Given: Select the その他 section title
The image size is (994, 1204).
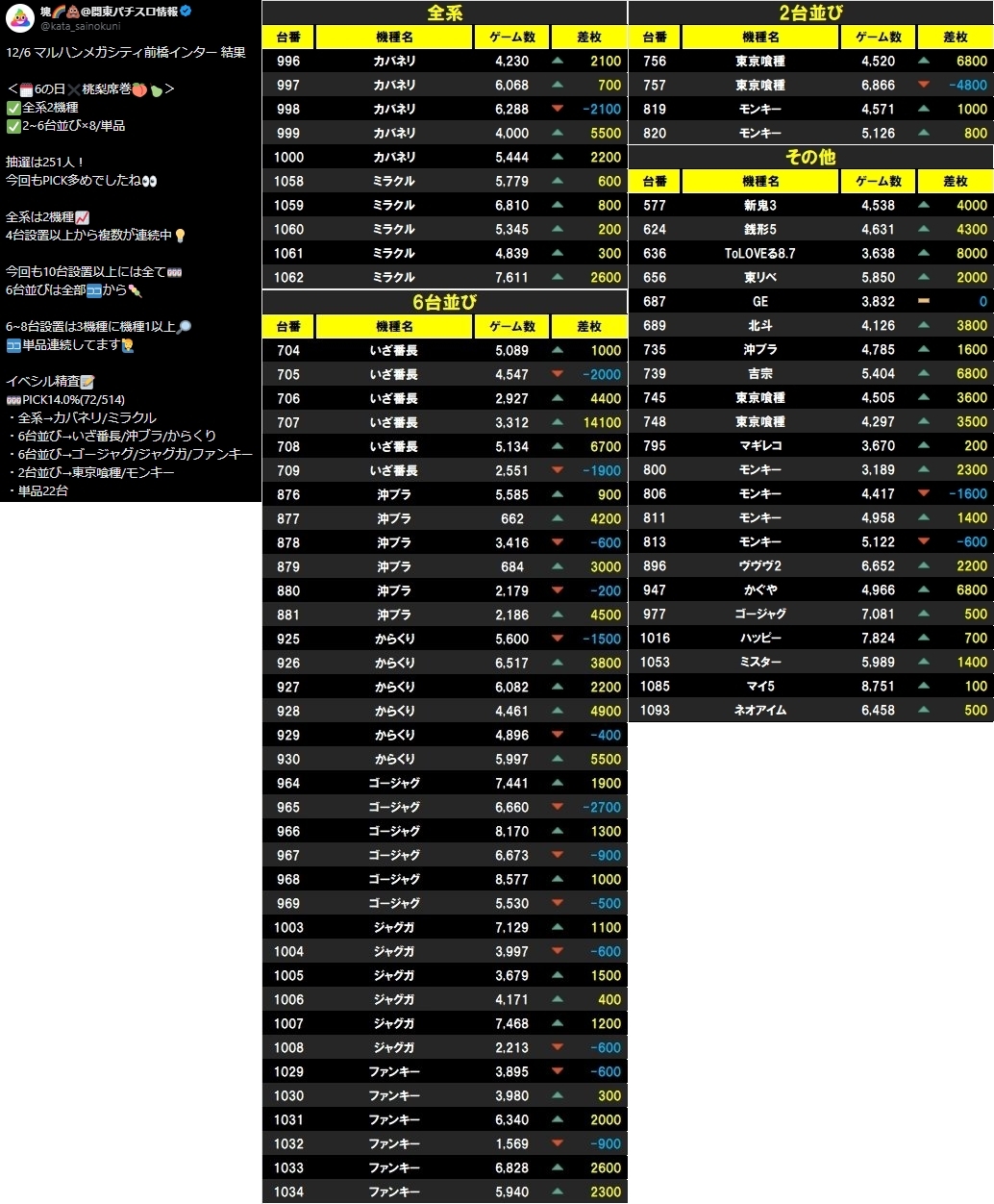Looking at the screenshot, I should (x=811, y=157).
